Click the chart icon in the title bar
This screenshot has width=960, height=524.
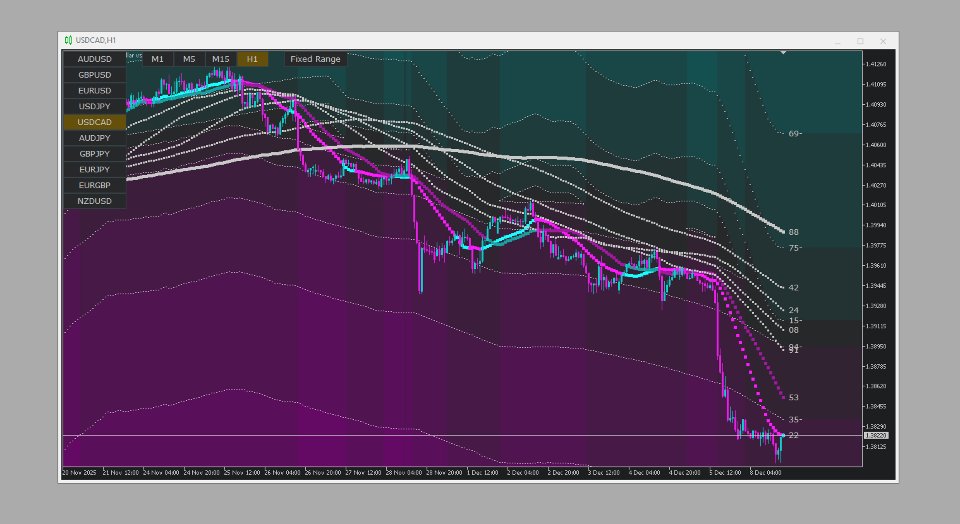click(x=68, y=40)
